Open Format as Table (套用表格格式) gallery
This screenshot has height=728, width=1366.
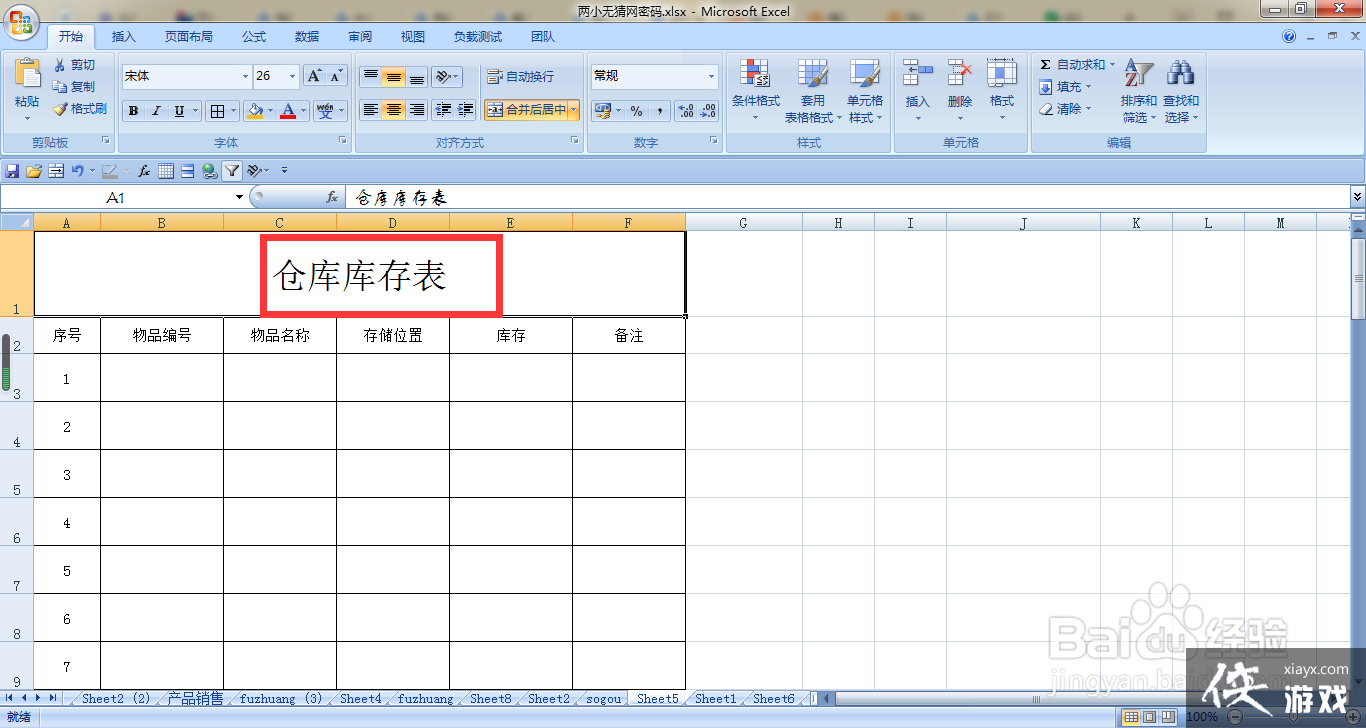(813, 91)
